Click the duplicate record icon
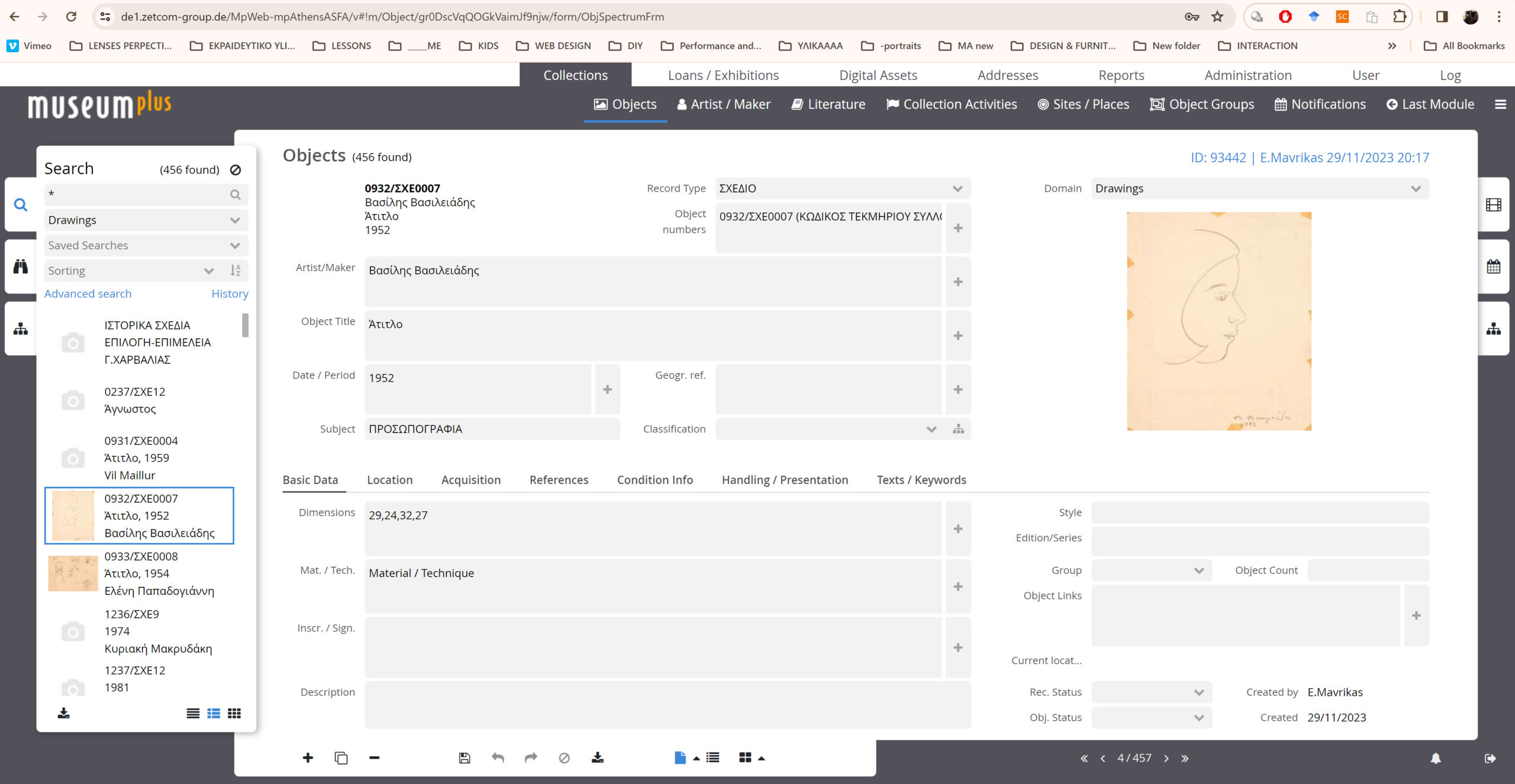The image size is (1515, 784). coord(341,758)
